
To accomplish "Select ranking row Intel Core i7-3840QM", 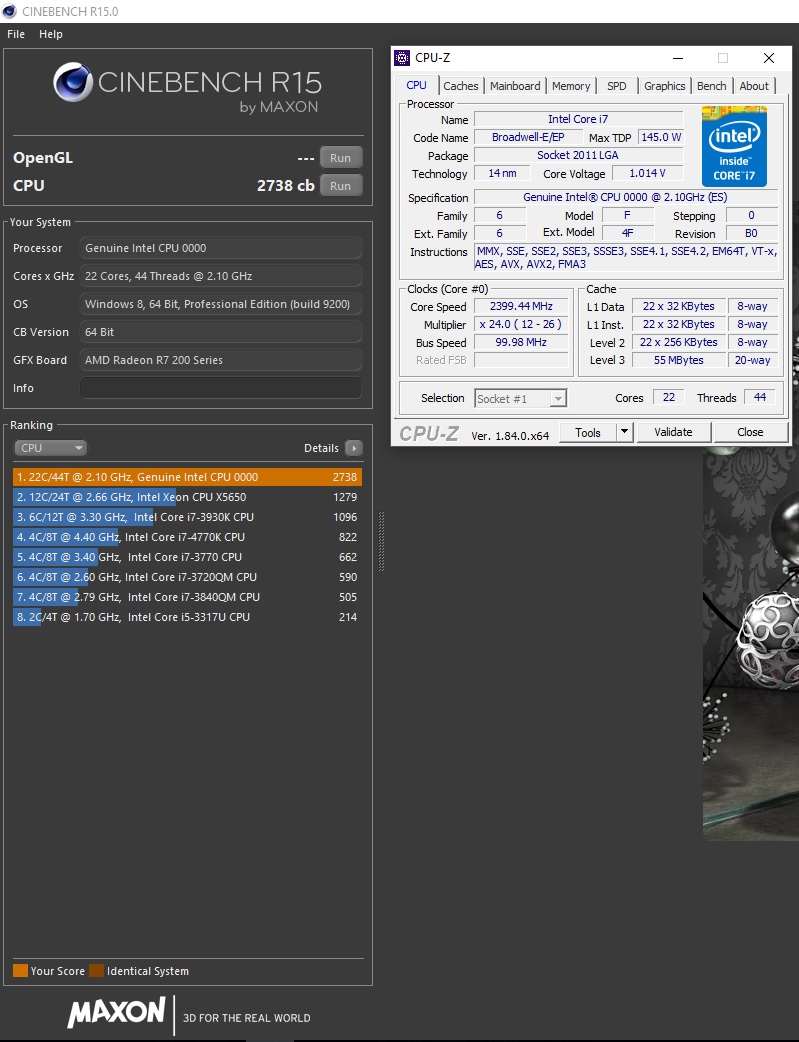I will [187, 597].
